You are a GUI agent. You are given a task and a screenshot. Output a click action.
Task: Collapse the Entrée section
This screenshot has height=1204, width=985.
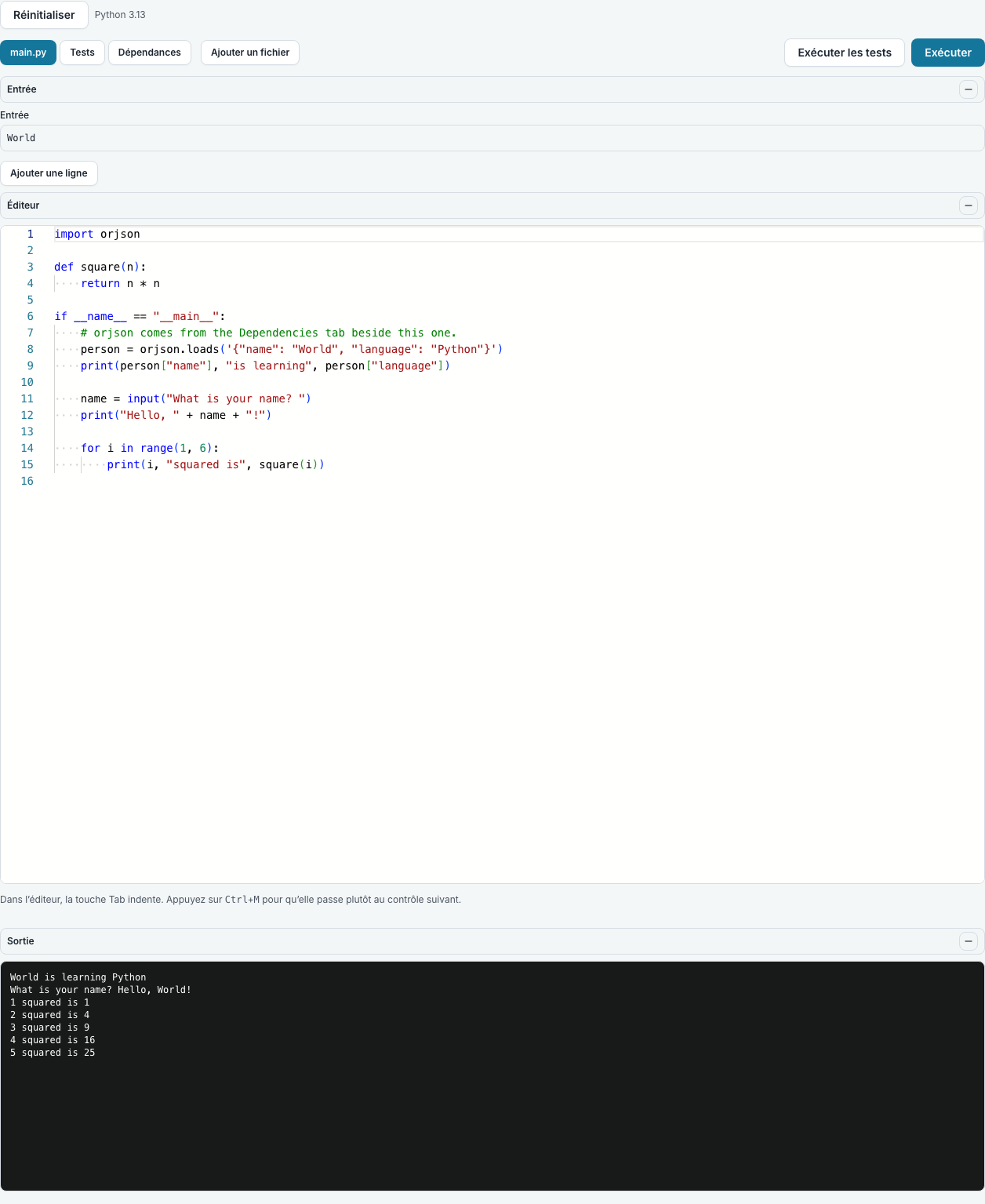tap(968, 89)
